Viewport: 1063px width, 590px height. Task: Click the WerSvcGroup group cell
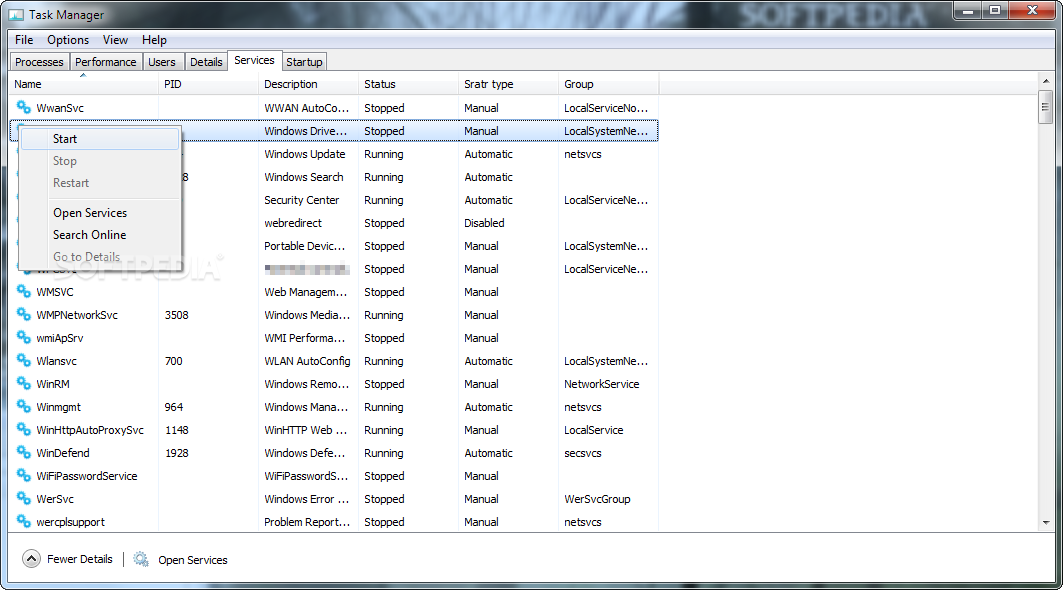click(597, 499)
